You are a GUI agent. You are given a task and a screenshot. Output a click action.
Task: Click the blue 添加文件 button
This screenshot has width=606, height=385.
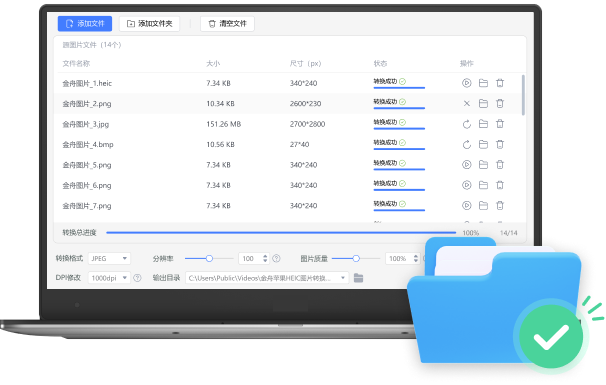[x=85, y=24]
